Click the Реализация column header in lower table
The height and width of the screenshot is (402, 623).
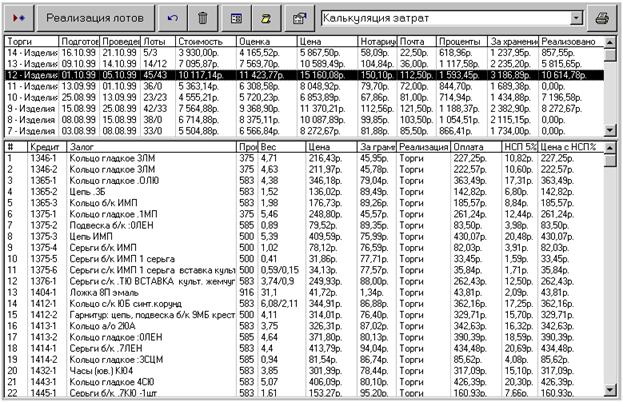click(422, 146)
